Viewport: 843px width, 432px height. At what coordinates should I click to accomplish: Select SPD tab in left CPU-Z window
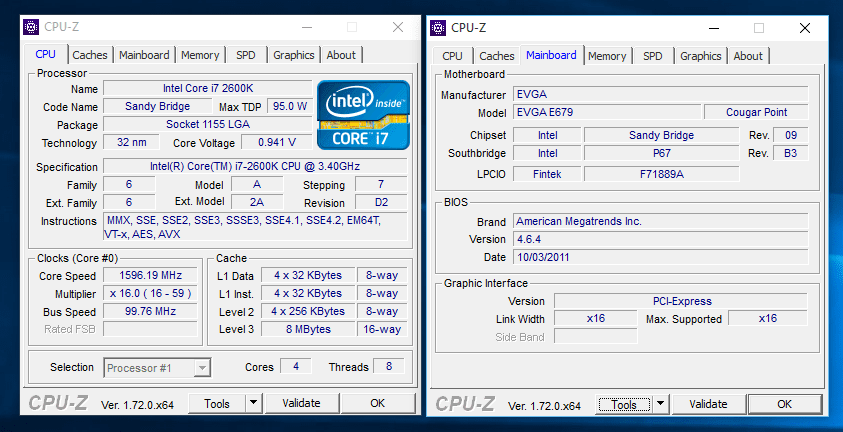pyautogui.click(x=246, y=55)
